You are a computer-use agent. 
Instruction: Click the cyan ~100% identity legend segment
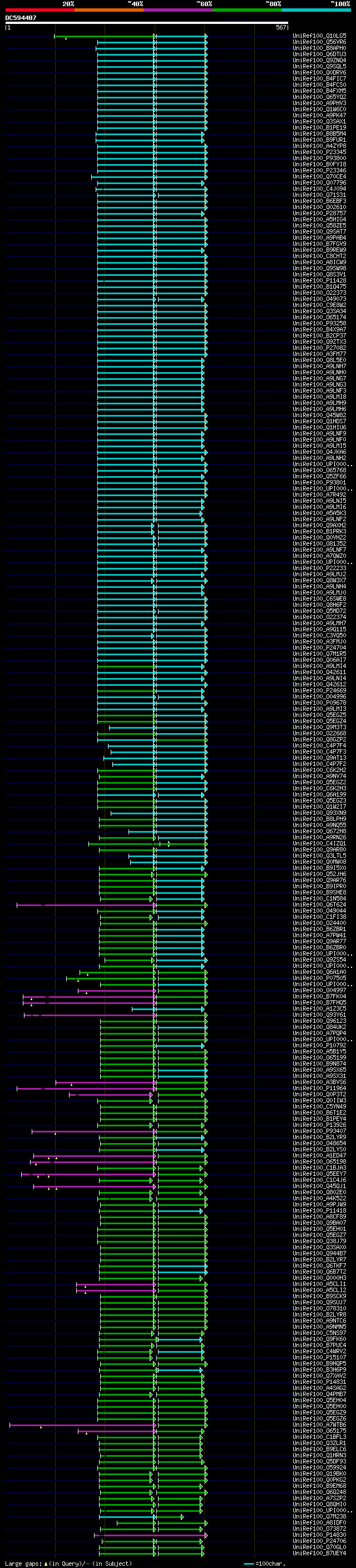(x=316, y=10)
